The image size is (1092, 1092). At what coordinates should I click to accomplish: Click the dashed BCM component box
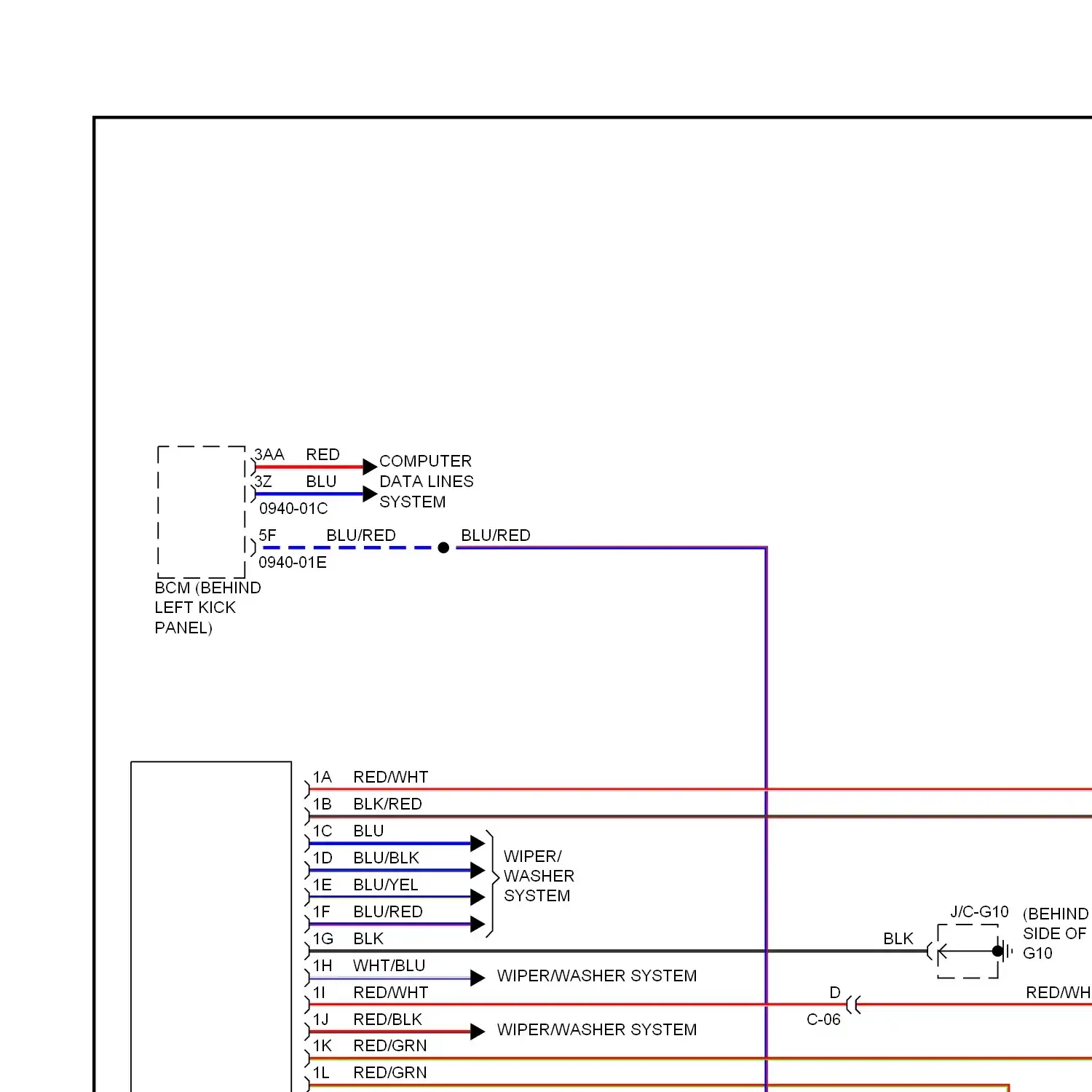(x=202, y=512)
